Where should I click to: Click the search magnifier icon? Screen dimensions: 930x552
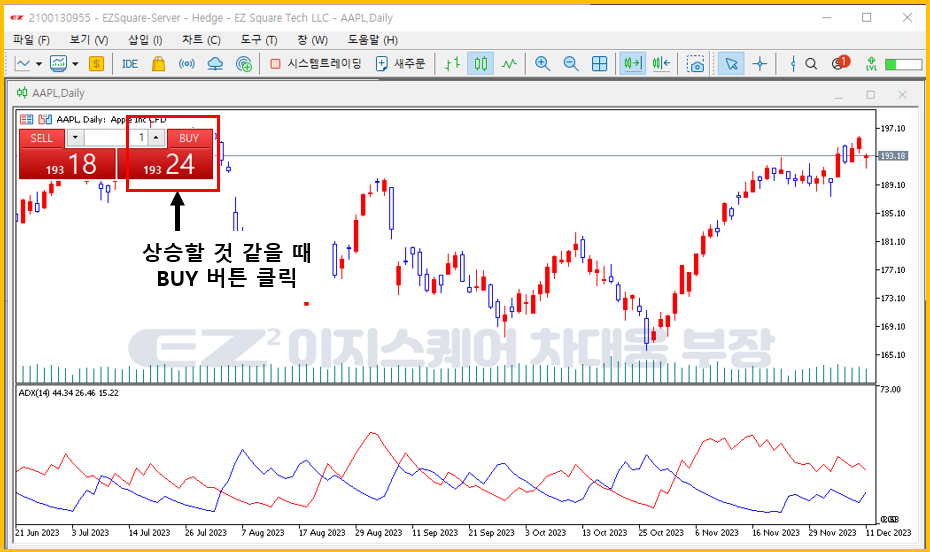pos(811,63)
